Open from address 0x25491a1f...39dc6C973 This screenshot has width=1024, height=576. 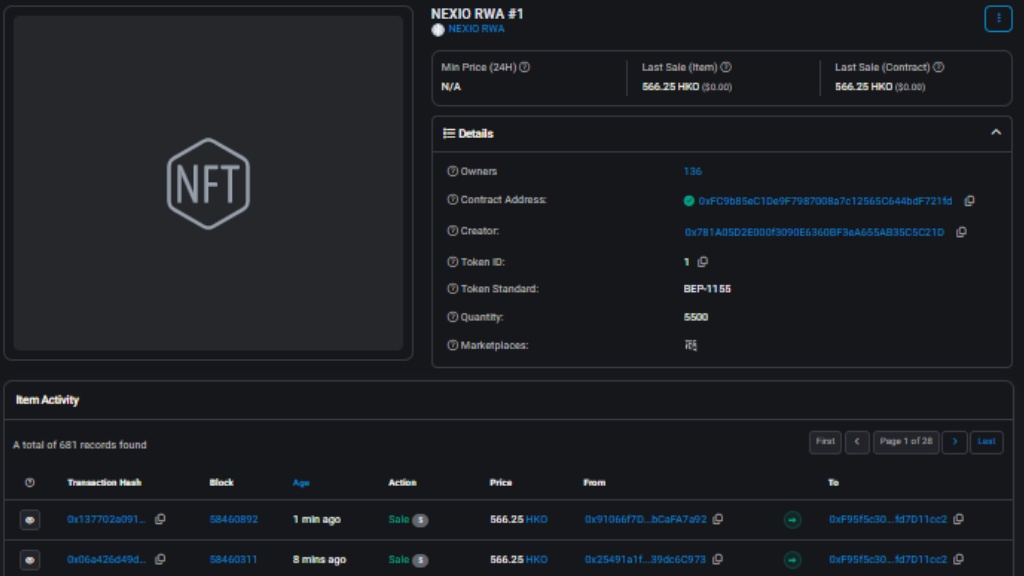645,559
